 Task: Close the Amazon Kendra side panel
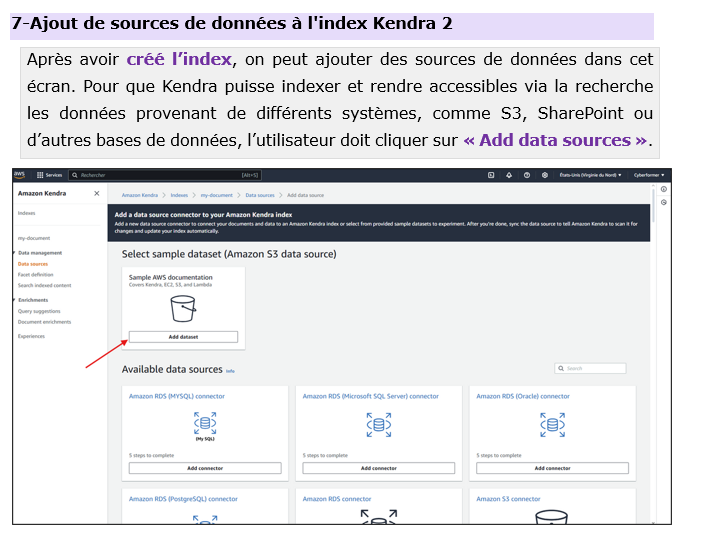click(x=97, y=193)
